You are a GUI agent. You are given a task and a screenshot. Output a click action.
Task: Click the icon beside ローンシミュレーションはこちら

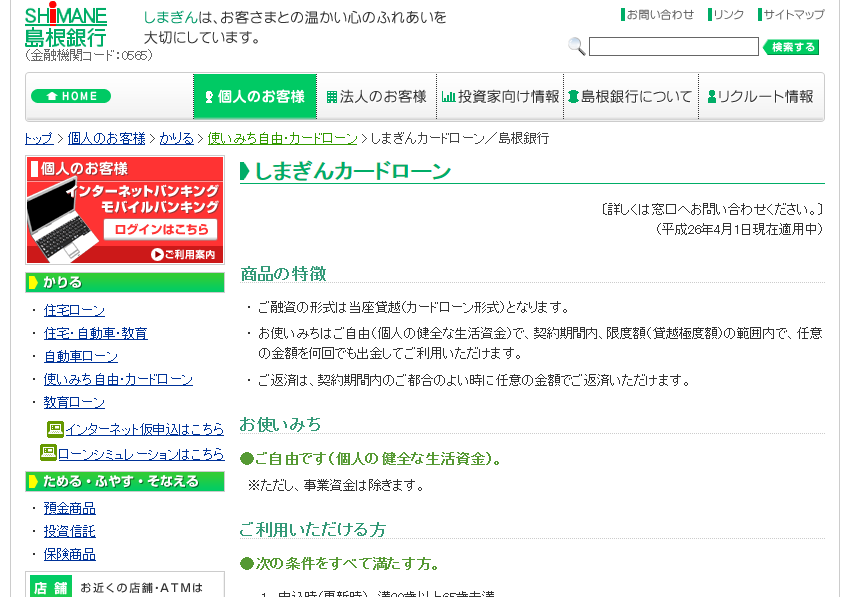48,453
